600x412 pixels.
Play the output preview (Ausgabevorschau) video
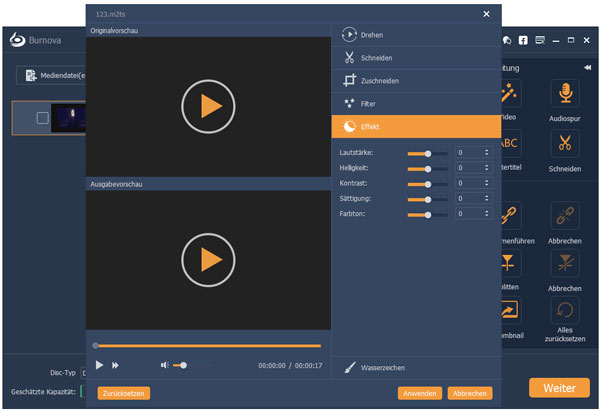(208, 259)
